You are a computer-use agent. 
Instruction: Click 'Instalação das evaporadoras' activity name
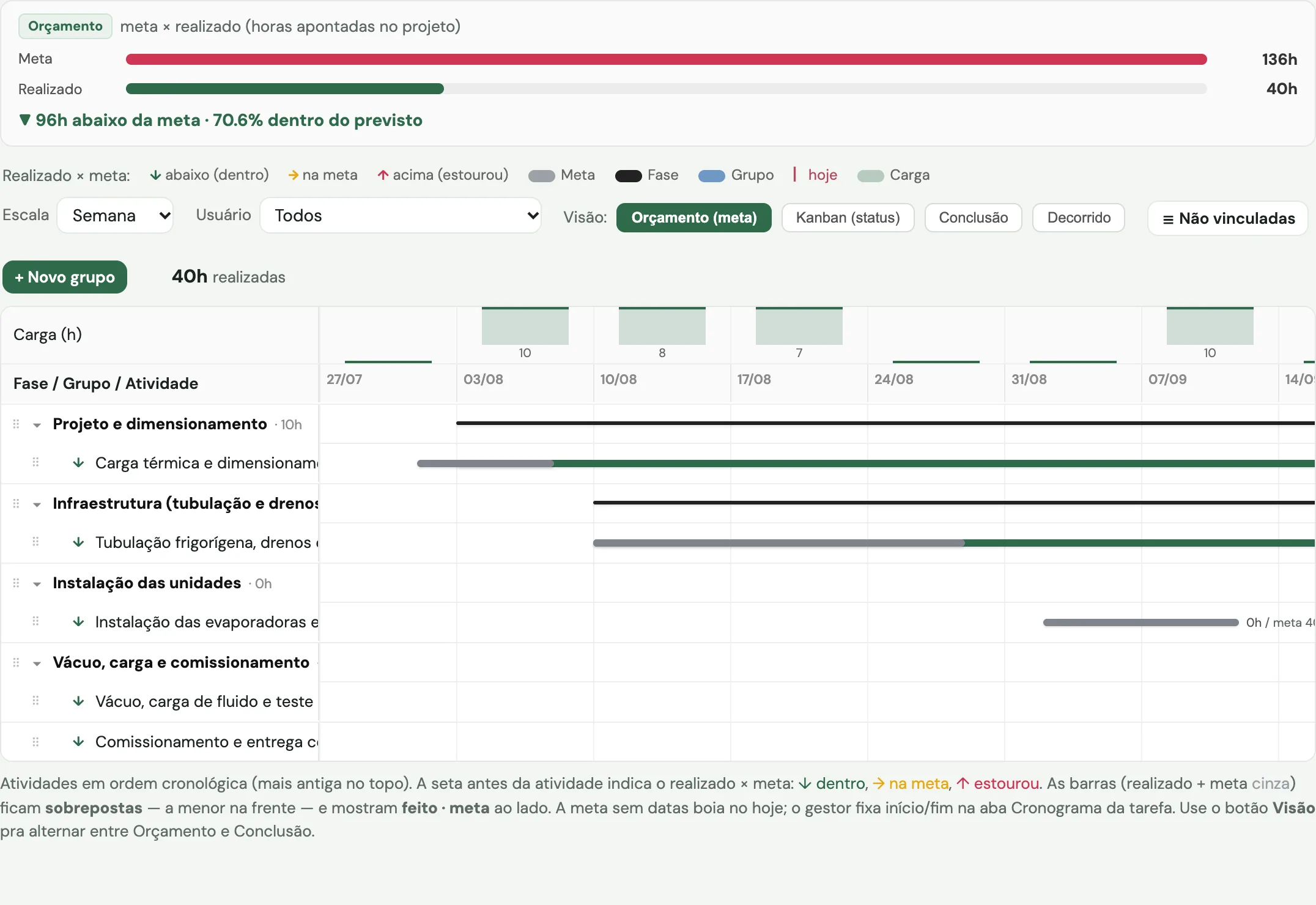(x=207, y=622)
